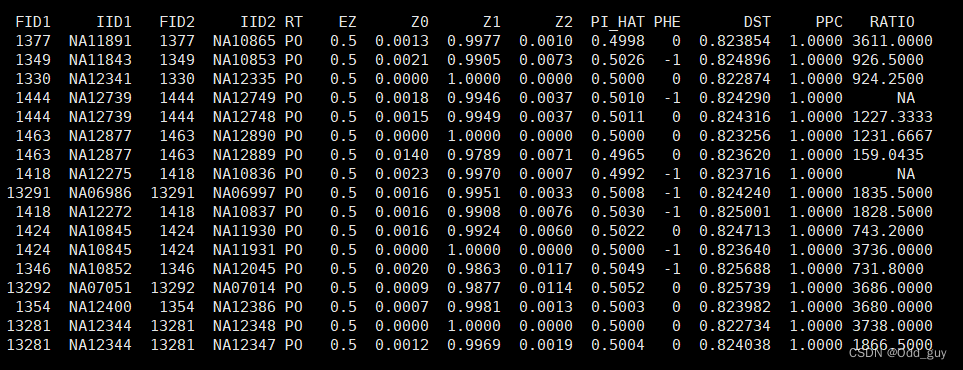Select RATIO value 743.2000
The image size is (963, 370).
pyautogui.click(x=888, y=232)
